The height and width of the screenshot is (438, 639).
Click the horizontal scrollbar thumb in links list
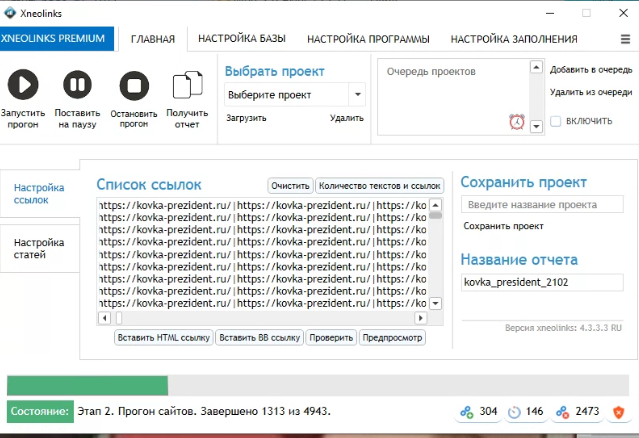[x=119, y=318]
